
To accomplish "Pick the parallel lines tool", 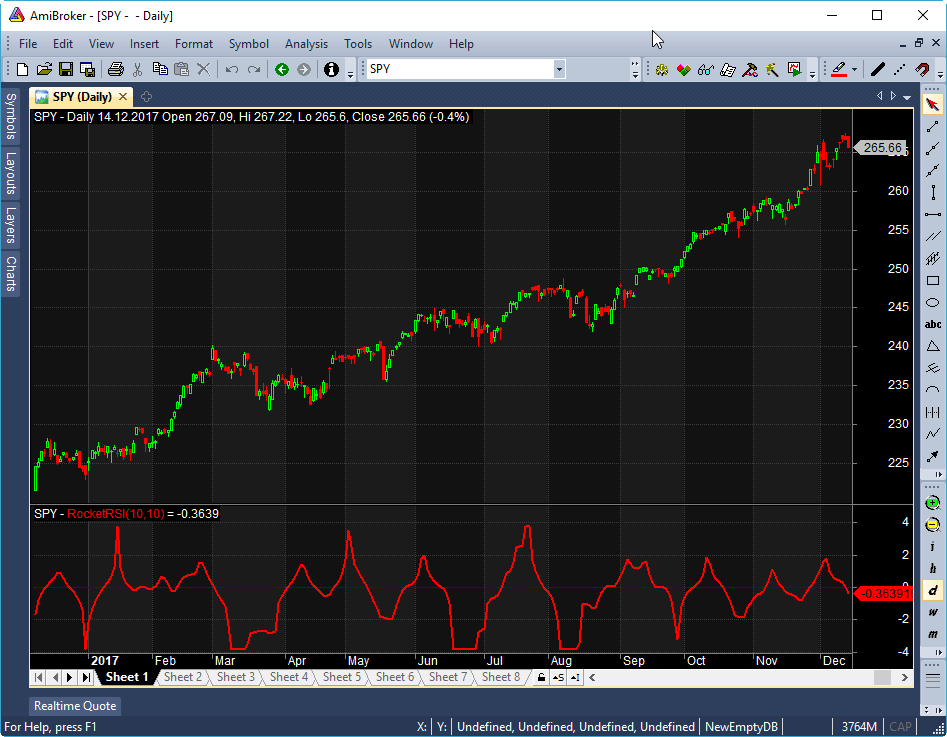I will [x=933, y=236].
